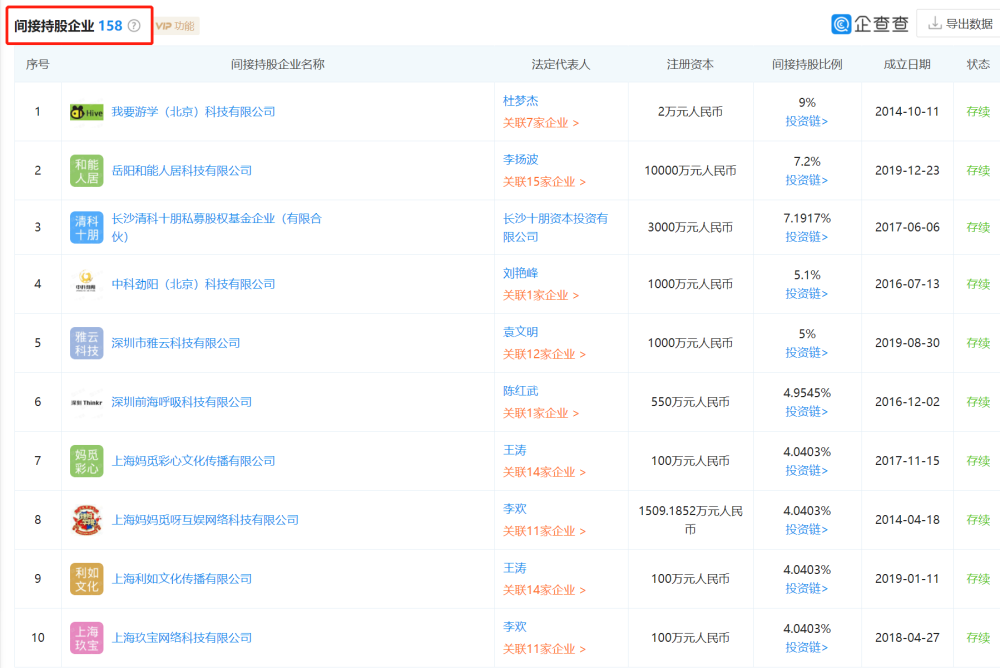Open the round logo of 上海妈妈觅呀互娱
Screen dimensions: 1000x668
pos(87,520)
